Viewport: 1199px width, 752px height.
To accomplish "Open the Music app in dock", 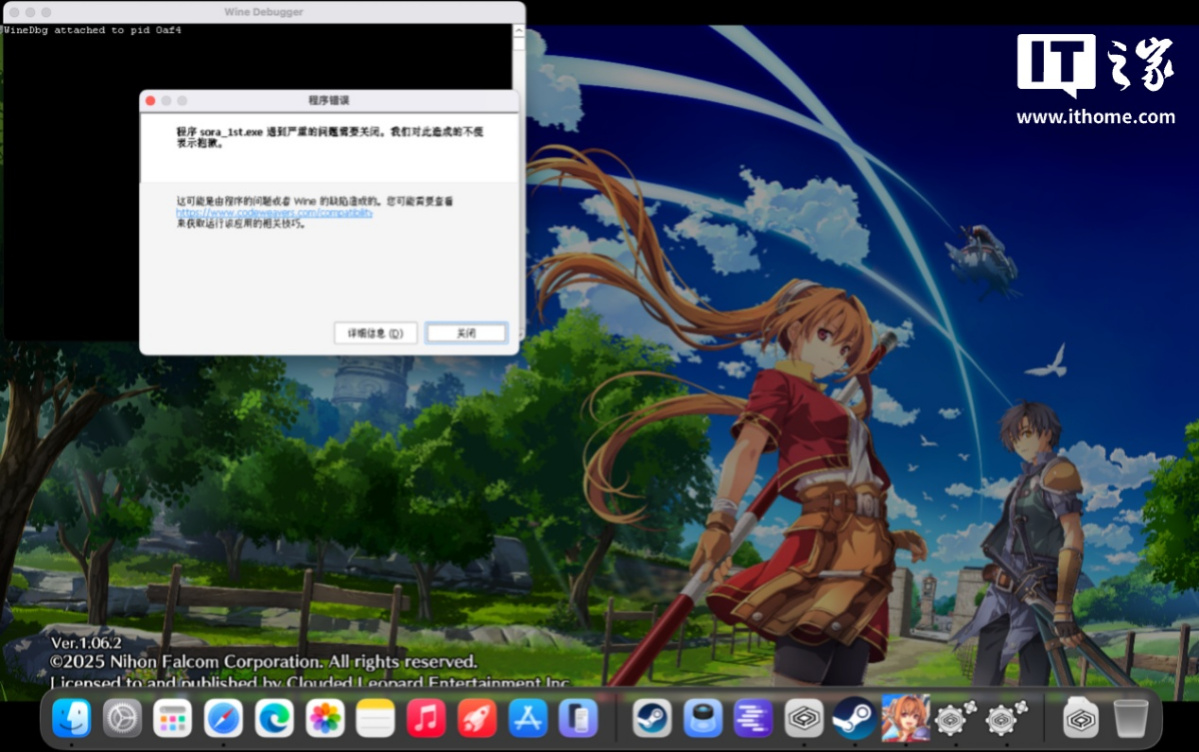I will 427,718.
